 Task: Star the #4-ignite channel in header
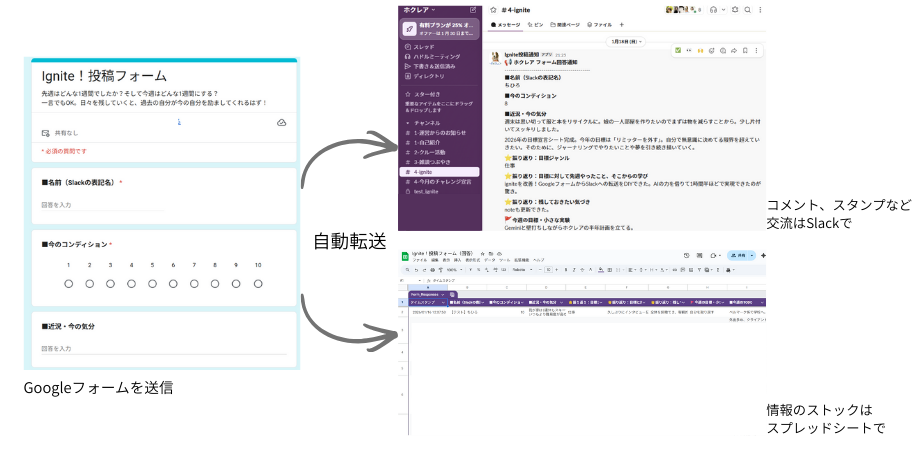495,10
